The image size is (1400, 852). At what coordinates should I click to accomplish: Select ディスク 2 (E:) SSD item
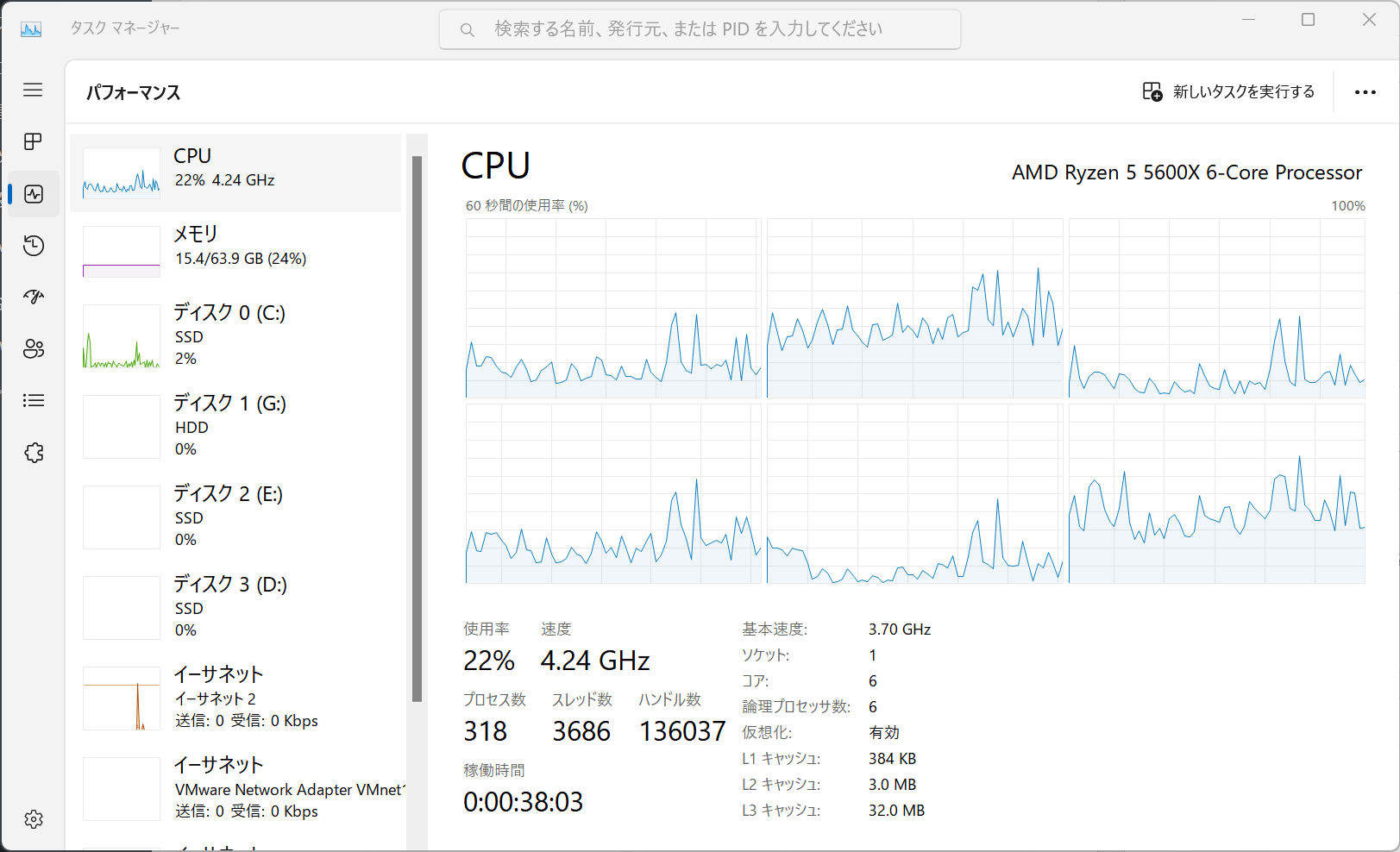235,517
